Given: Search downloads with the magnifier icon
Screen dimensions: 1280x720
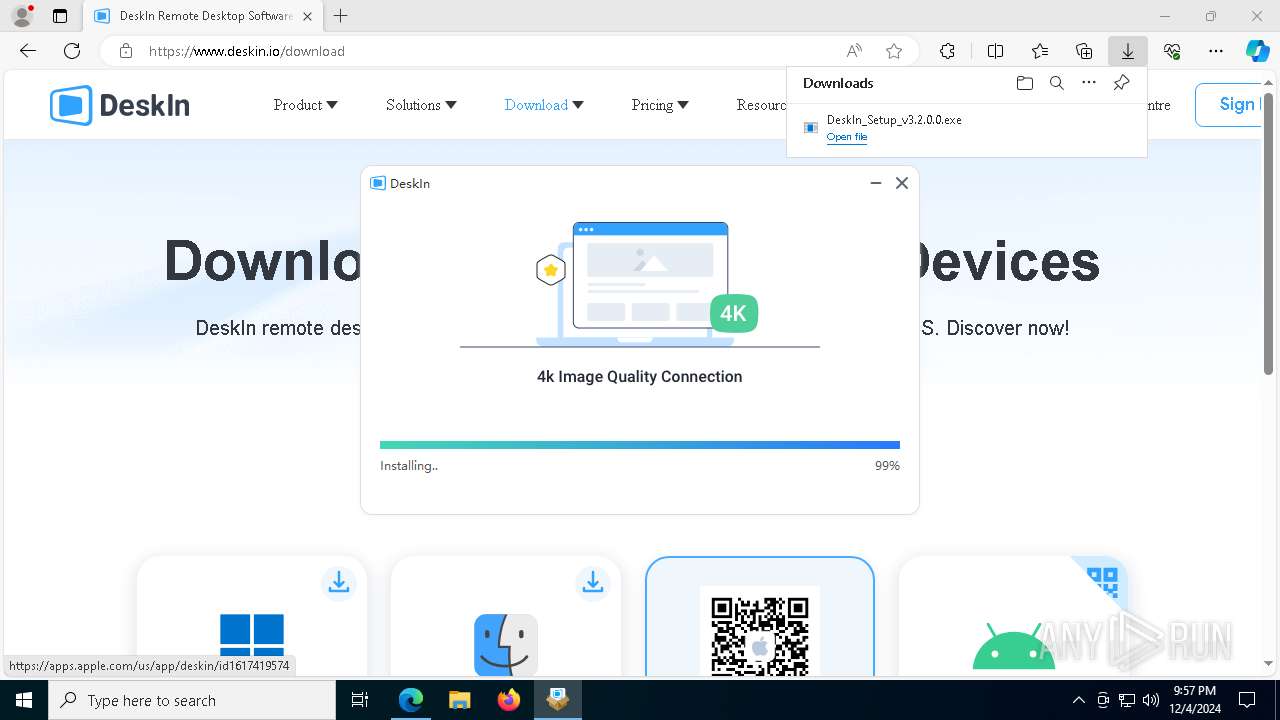Looking at the screenshot, I should [1056, 83].
